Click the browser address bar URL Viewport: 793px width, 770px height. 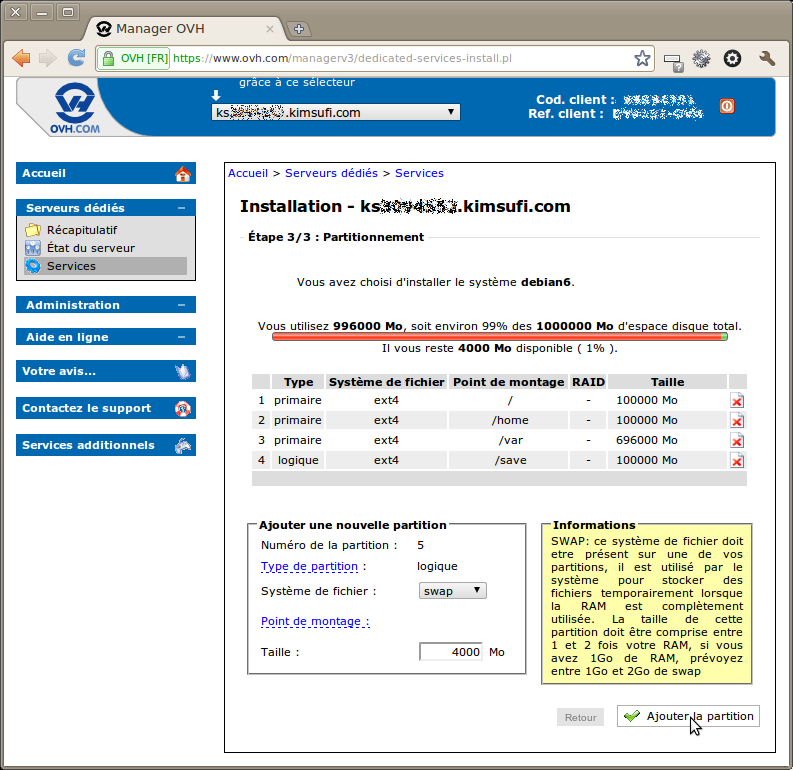click(x=342, y=58)
